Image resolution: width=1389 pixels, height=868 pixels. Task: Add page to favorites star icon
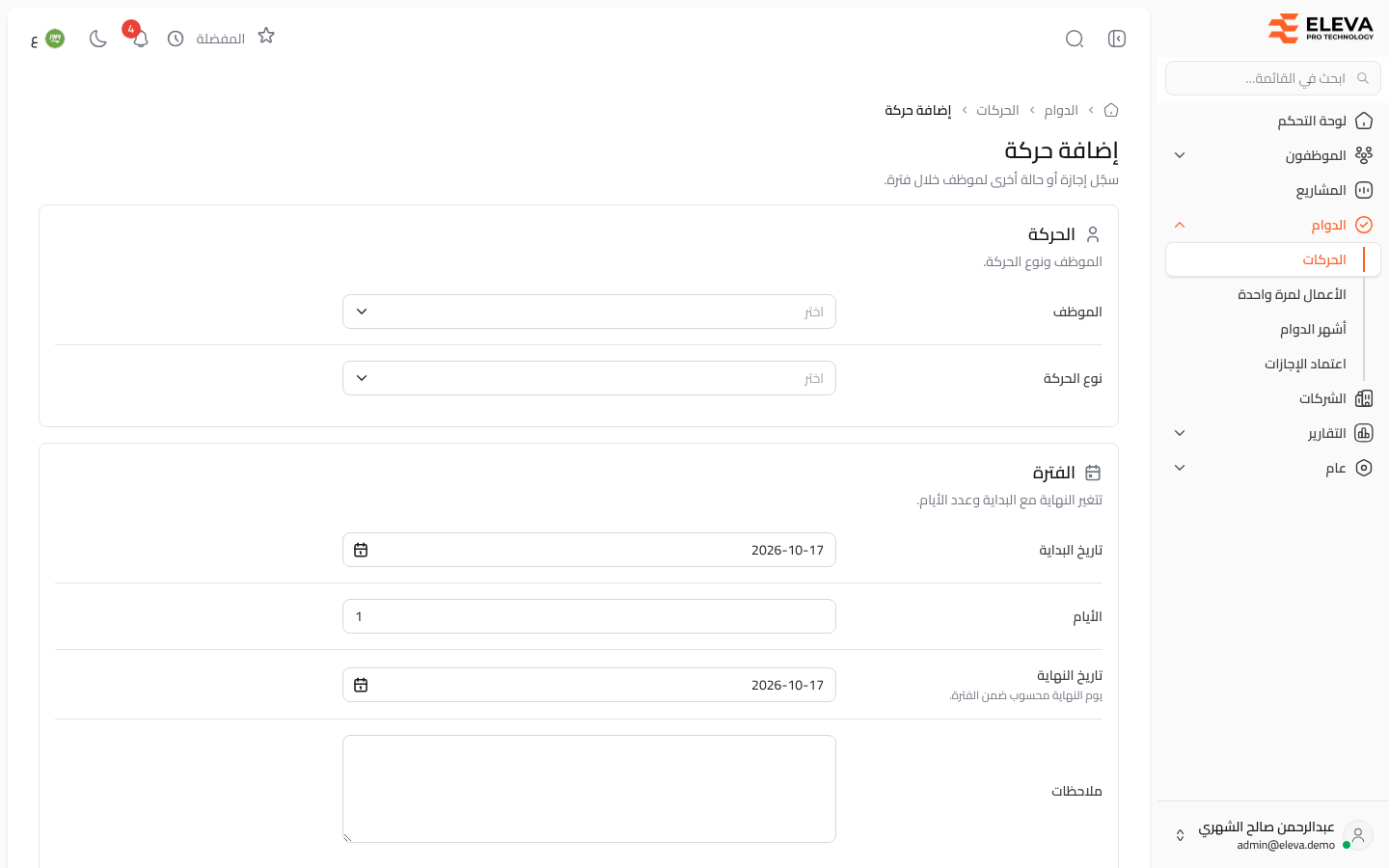[266, 36]
